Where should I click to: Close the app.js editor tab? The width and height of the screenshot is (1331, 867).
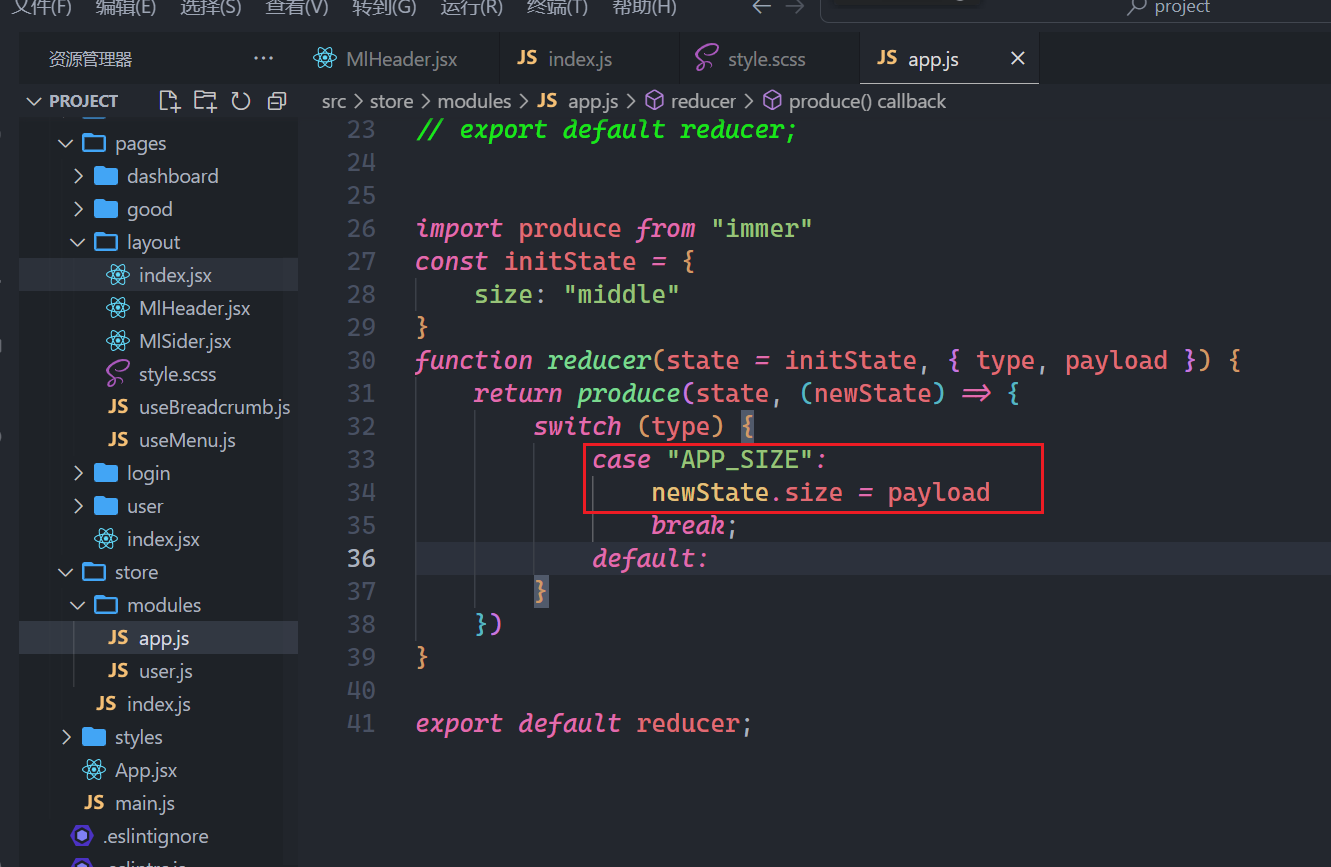1018,59
